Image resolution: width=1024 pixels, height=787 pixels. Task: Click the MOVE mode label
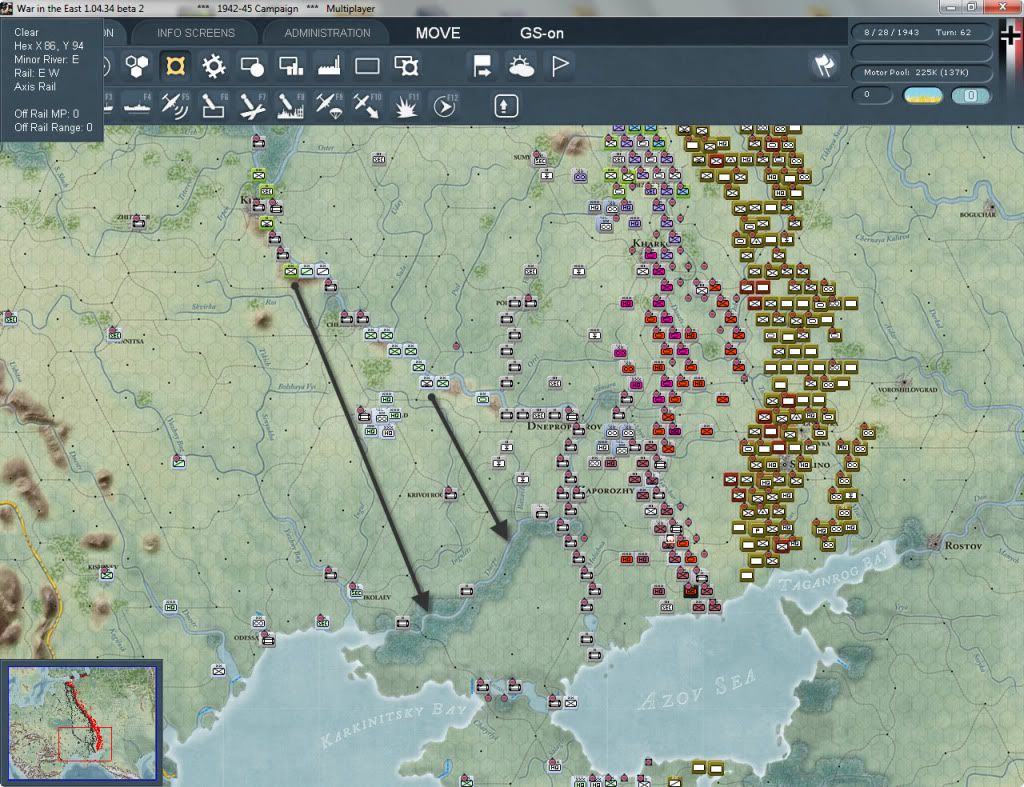pos(438,33)
